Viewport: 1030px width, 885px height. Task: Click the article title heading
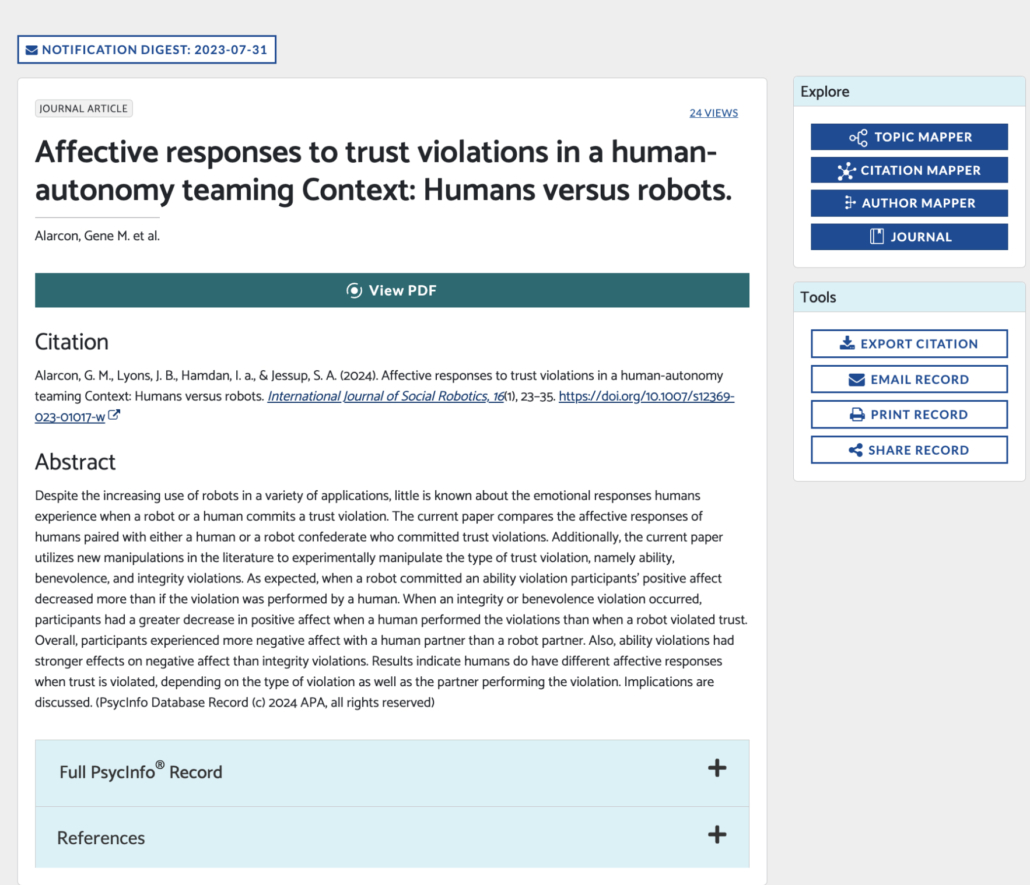click(x=383, y=171)
